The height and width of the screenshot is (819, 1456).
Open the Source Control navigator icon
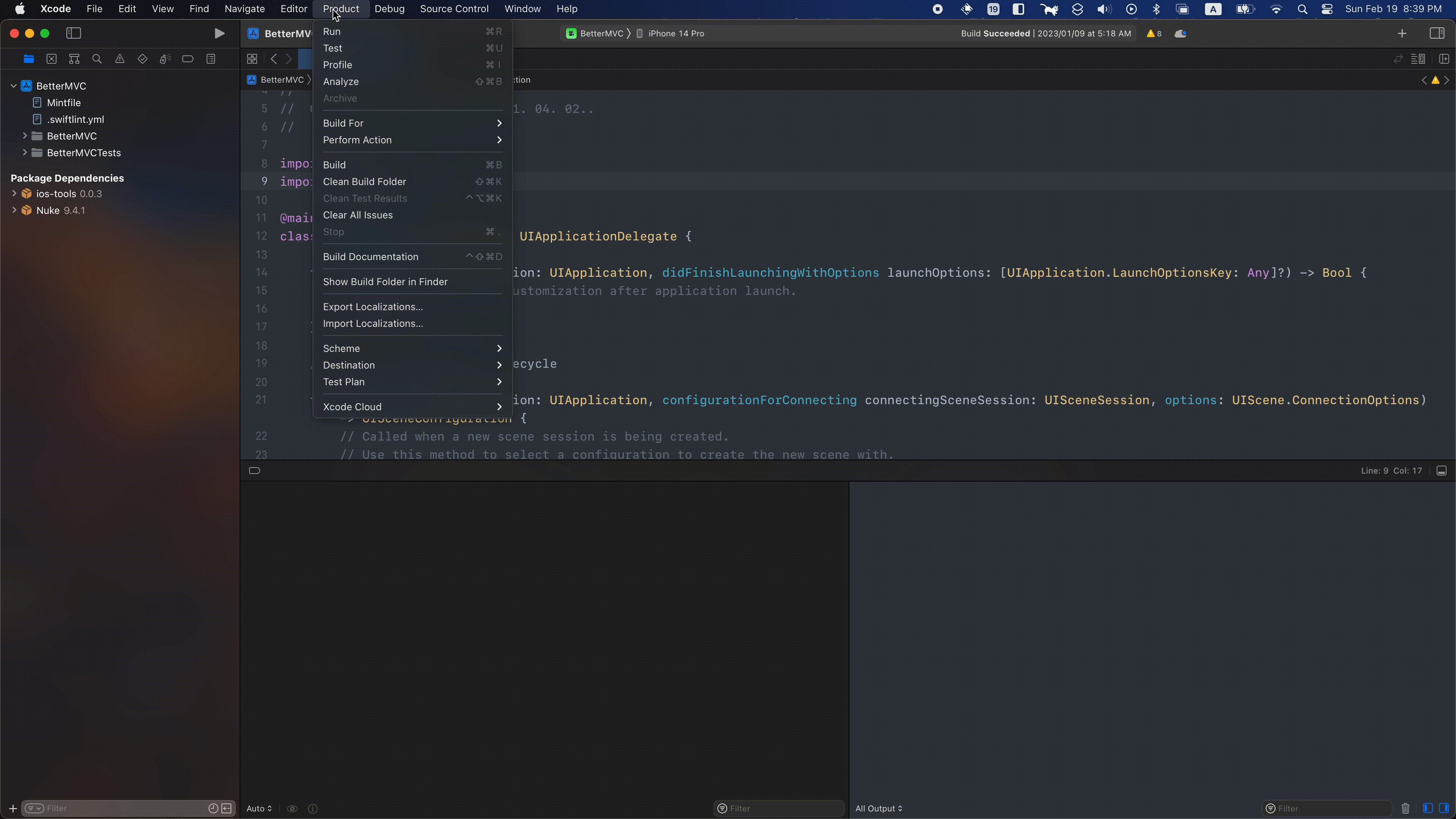[x=52, y=59]
